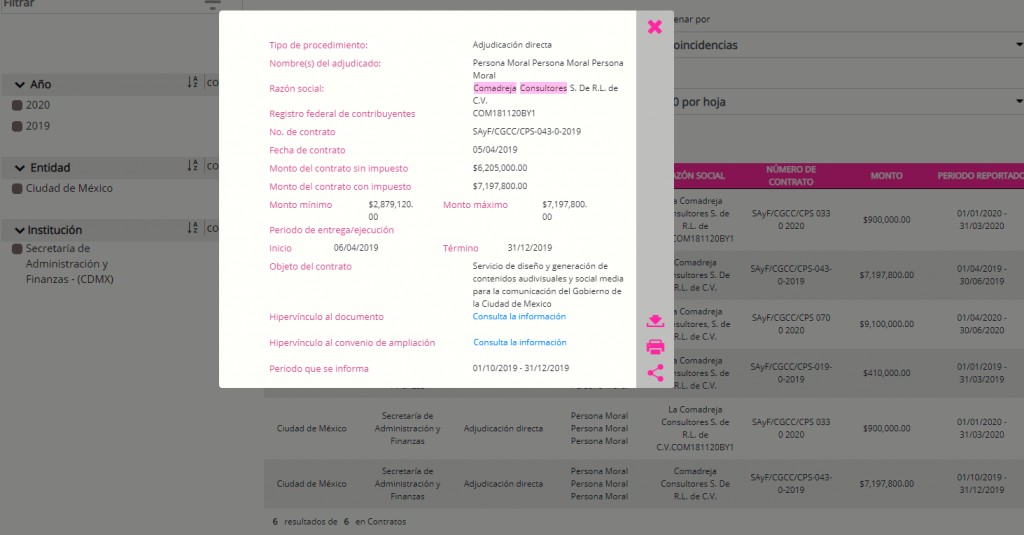Screen dimensions: 1024x535
Task: Open the coincidencias sort dropdown
Action: coord(848,45)
